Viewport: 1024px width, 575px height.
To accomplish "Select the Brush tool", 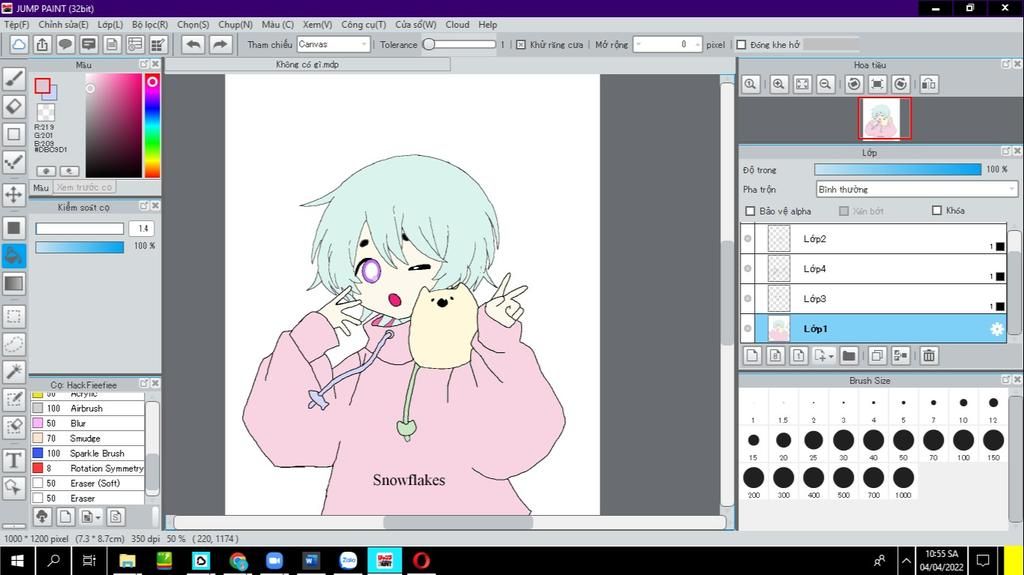I will 14,78.
